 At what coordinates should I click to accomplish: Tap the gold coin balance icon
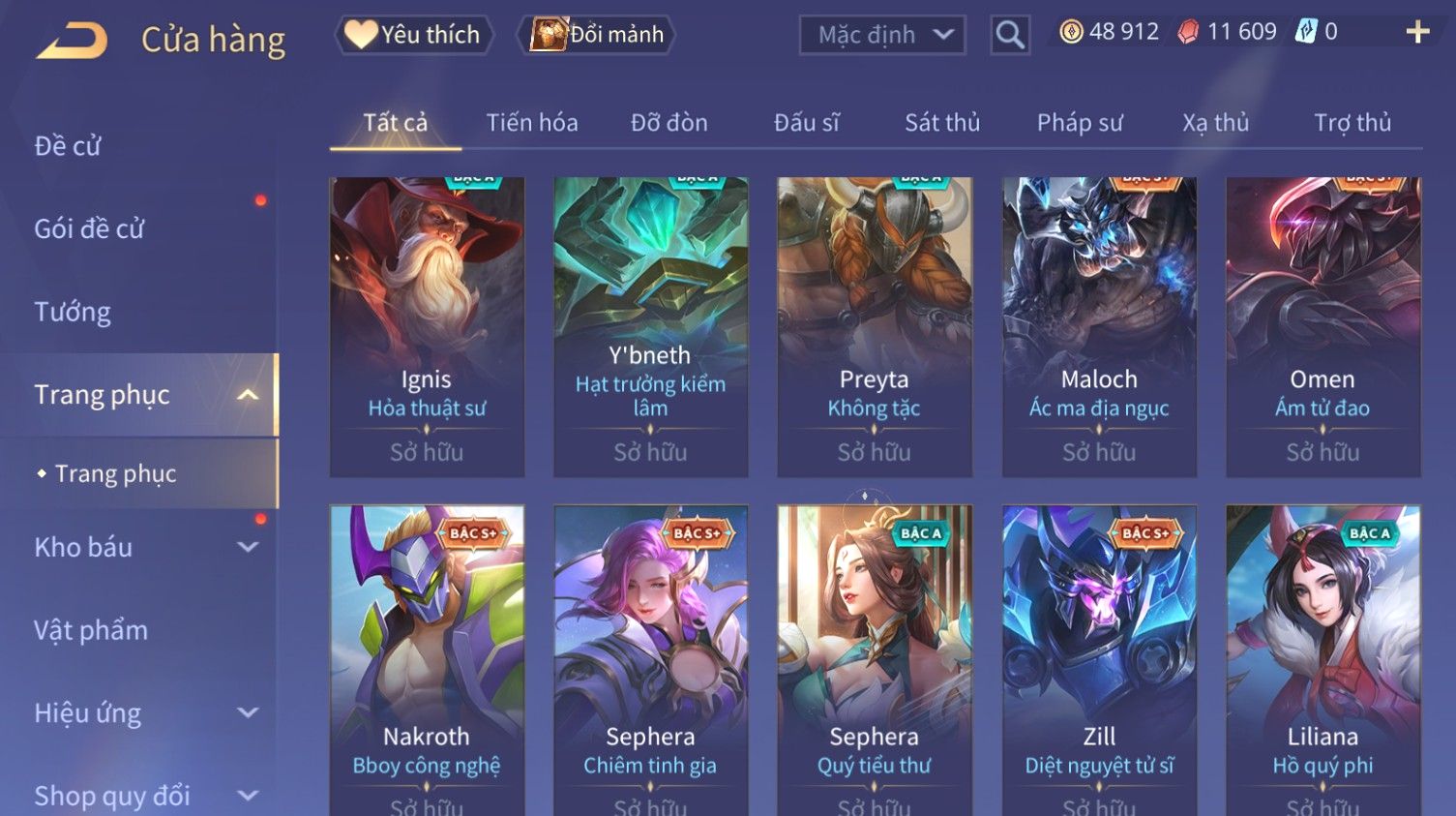click(1071, 32)
